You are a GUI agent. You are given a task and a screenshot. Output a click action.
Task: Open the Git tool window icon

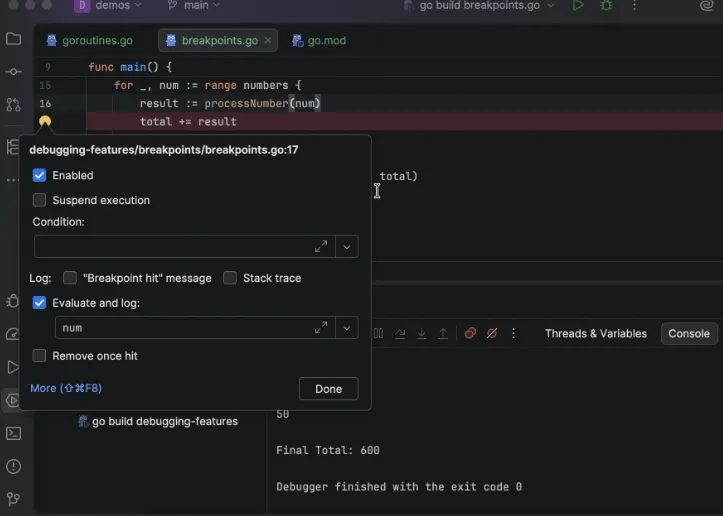point(13,499)
